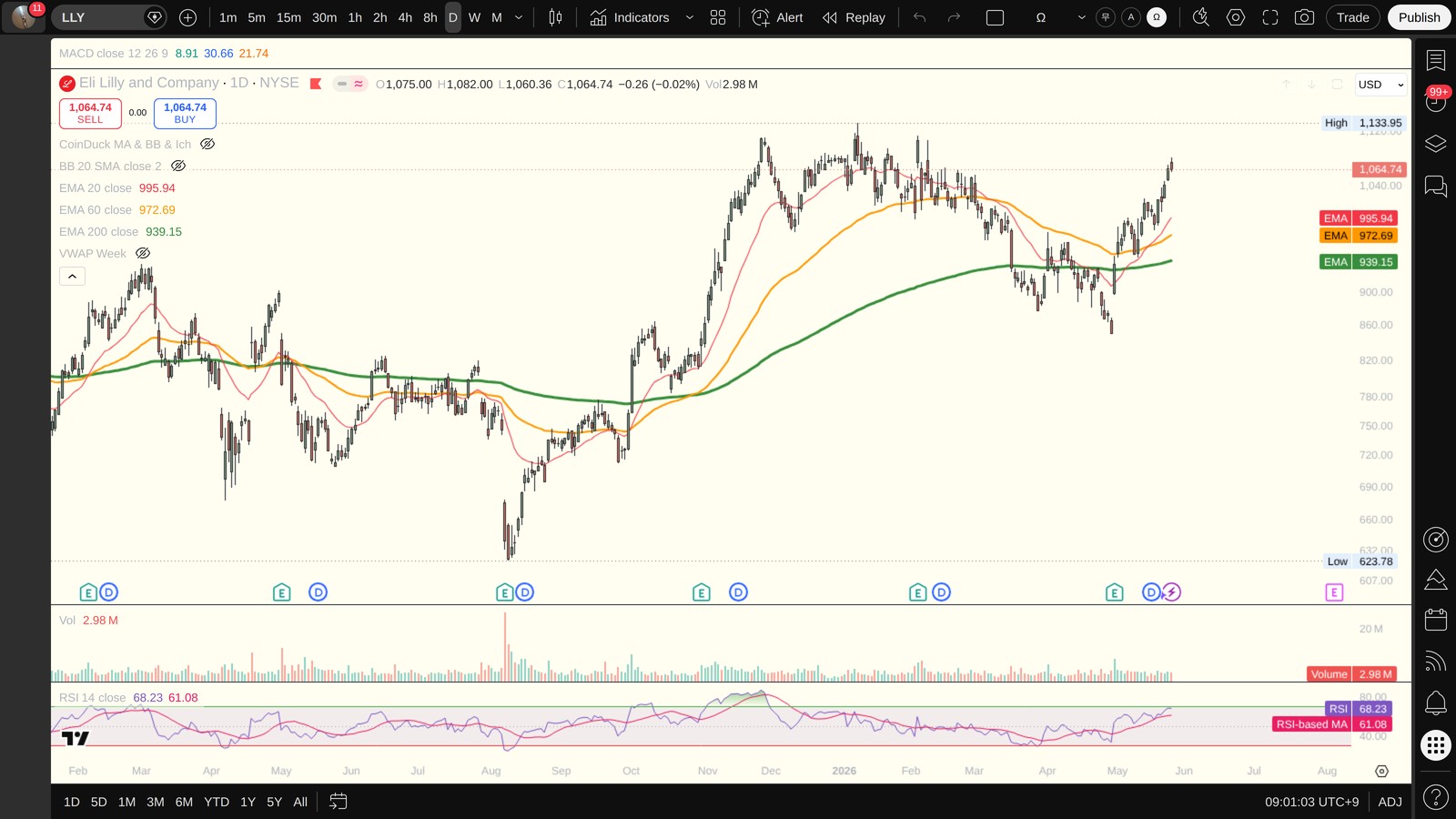
Task: Open chart settings gear at bottom right
Action: [x=1381, y=771]
